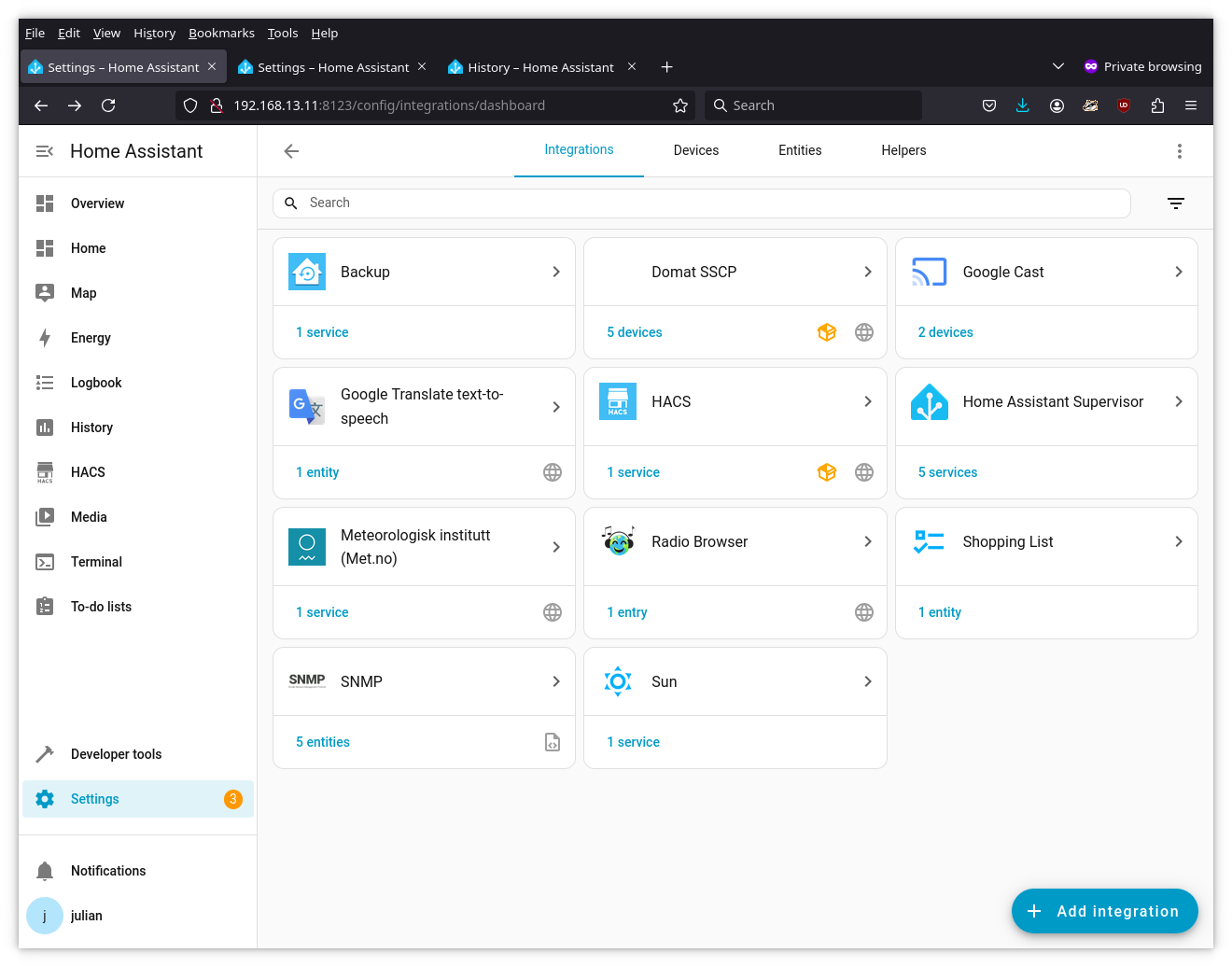Screen dimensions: 1232x967
Task: Open the 5 devices link on Domat SSCP
Action: [635, 332]
